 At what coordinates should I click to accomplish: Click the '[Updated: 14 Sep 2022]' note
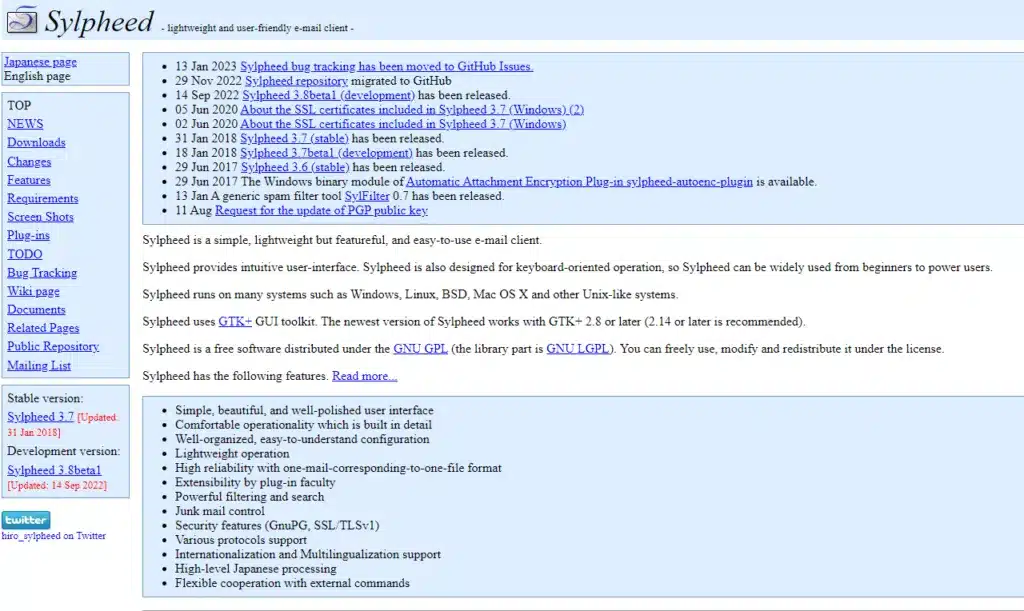(x=57, y=486)
